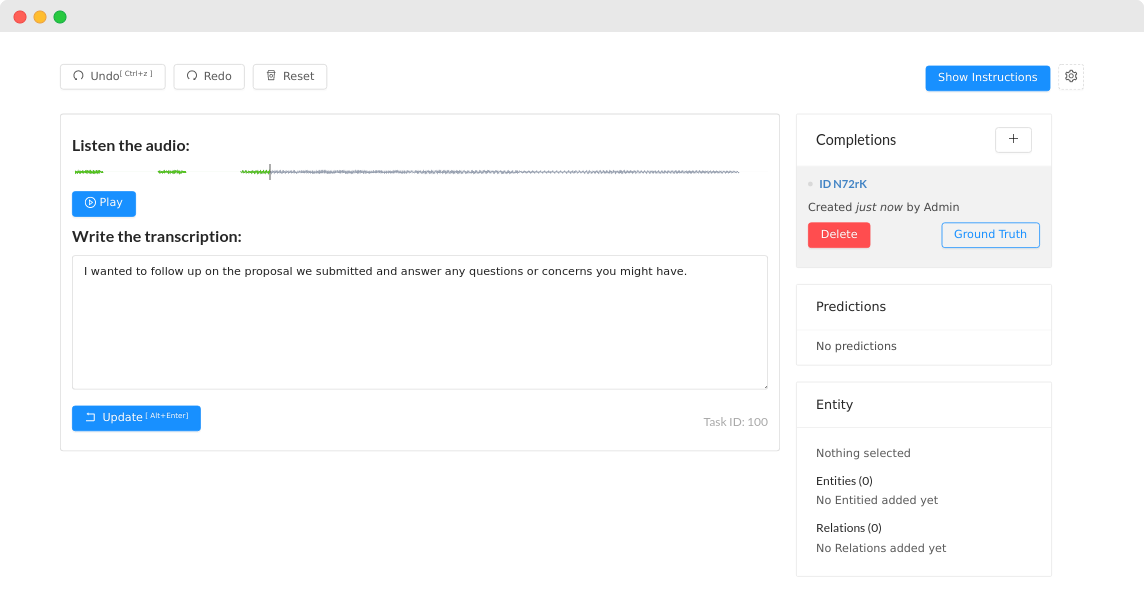The width and height of the screenshot is (1144, 590).
Task: Click the Redo button
Action: (209, 77)
